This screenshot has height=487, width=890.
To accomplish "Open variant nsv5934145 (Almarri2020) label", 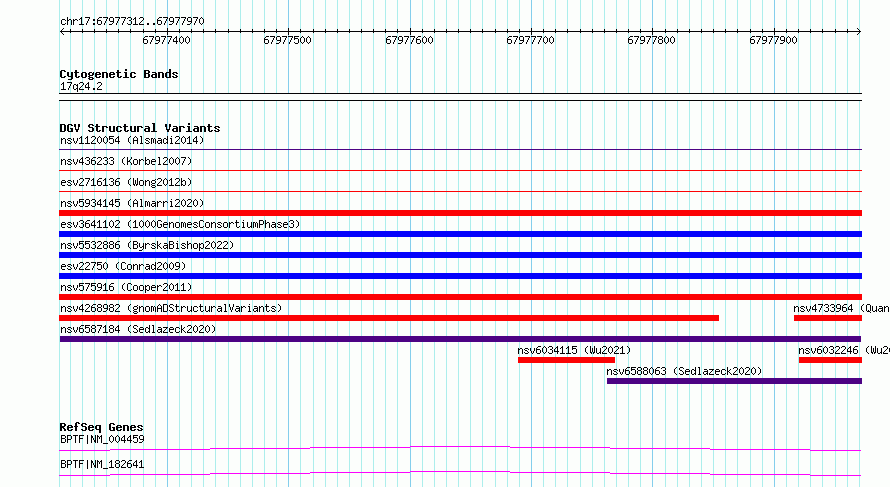I will [x=132, y=203].
